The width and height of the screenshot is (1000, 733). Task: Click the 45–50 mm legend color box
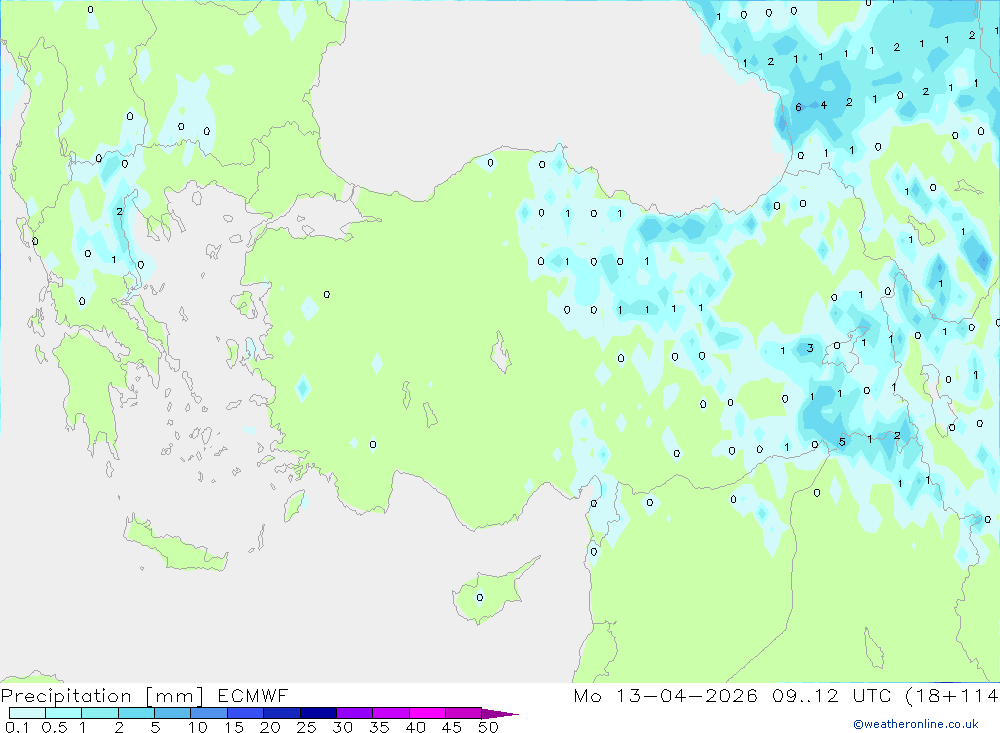click(464, 713)
